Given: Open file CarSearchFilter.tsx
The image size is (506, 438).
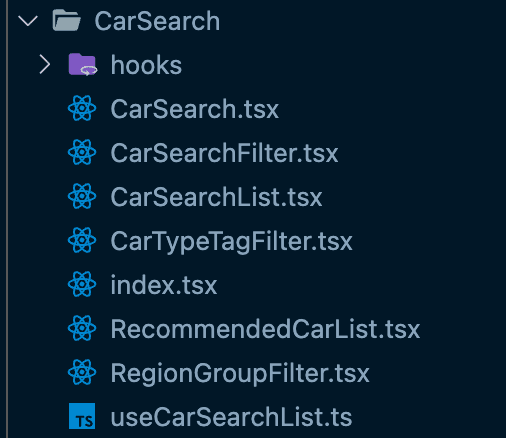Looking at the screenshot, I should [x=224, y=153].
